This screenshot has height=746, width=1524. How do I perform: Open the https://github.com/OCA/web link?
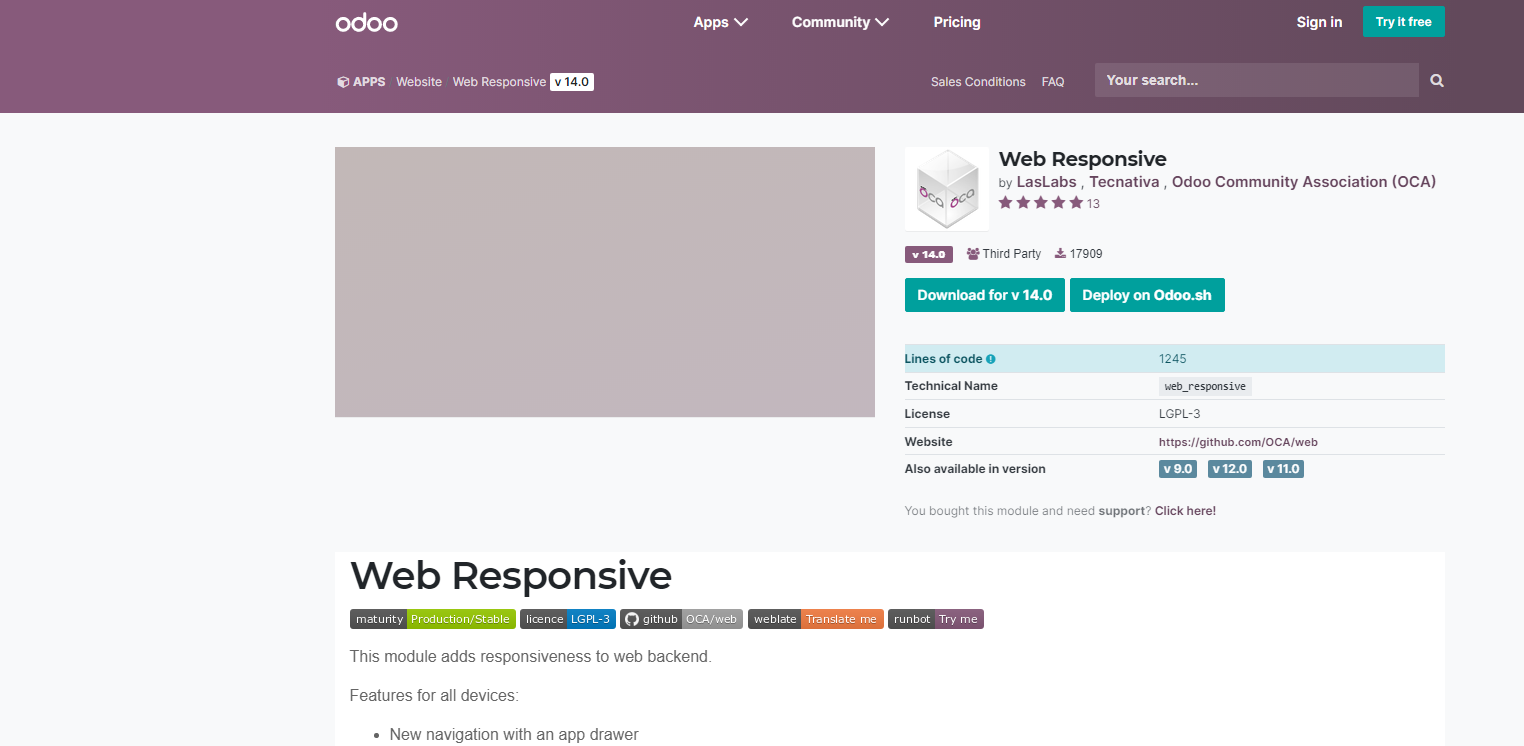point(1238,442)
